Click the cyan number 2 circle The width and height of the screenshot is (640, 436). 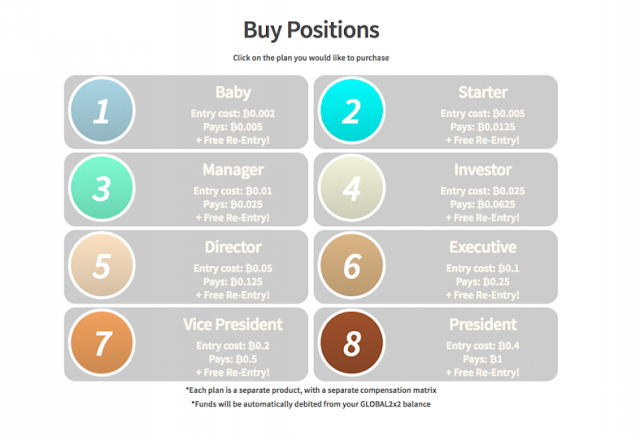pyautogui.click(x=352, y=111)
